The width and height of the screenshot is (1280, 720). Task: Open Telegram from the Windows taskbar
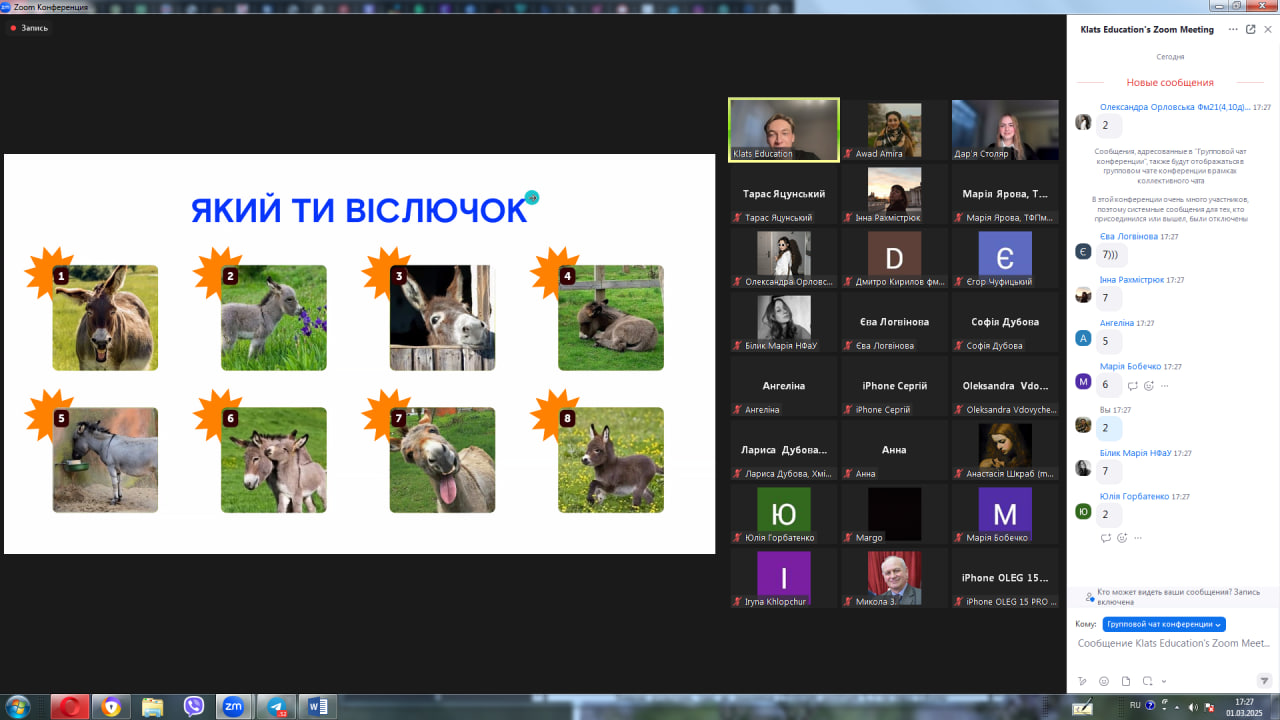(x=276, y=707)
